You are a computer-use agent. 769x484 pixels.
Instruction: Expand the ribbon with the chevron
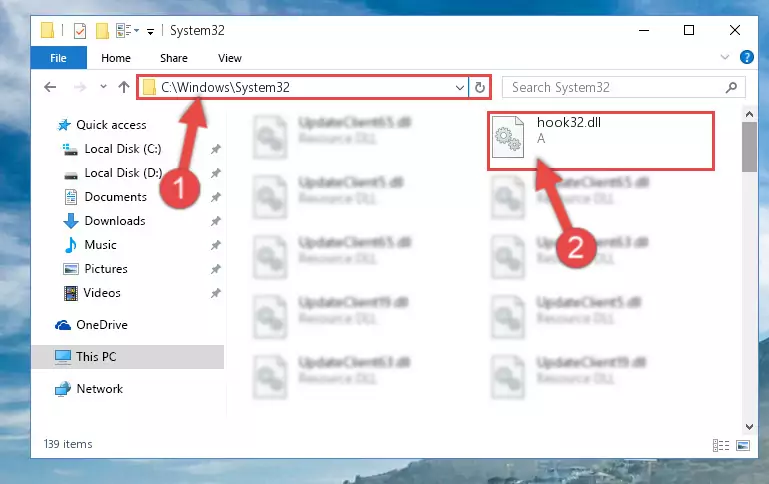(x=724, y=57)
